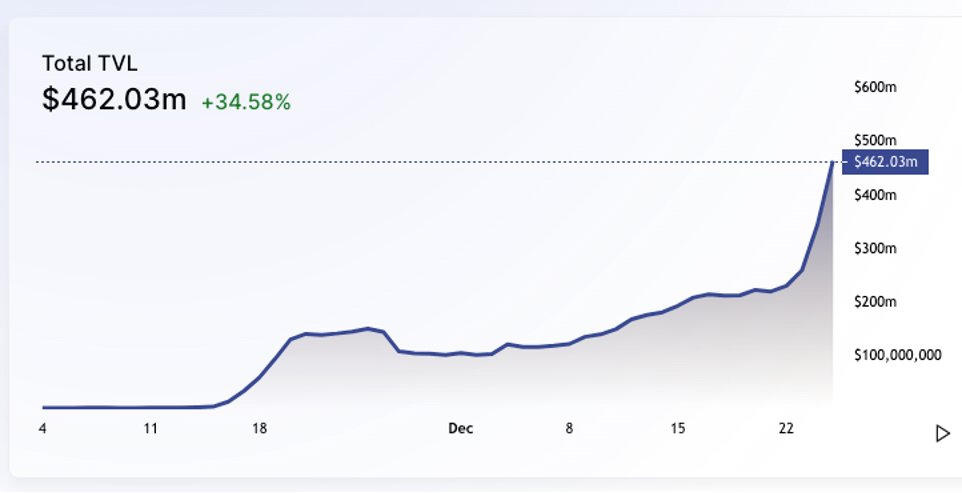The height and width of the screenshot is (493, 962).
Task: Select the 8 date tick on x-axis
Action: point(569,428)
